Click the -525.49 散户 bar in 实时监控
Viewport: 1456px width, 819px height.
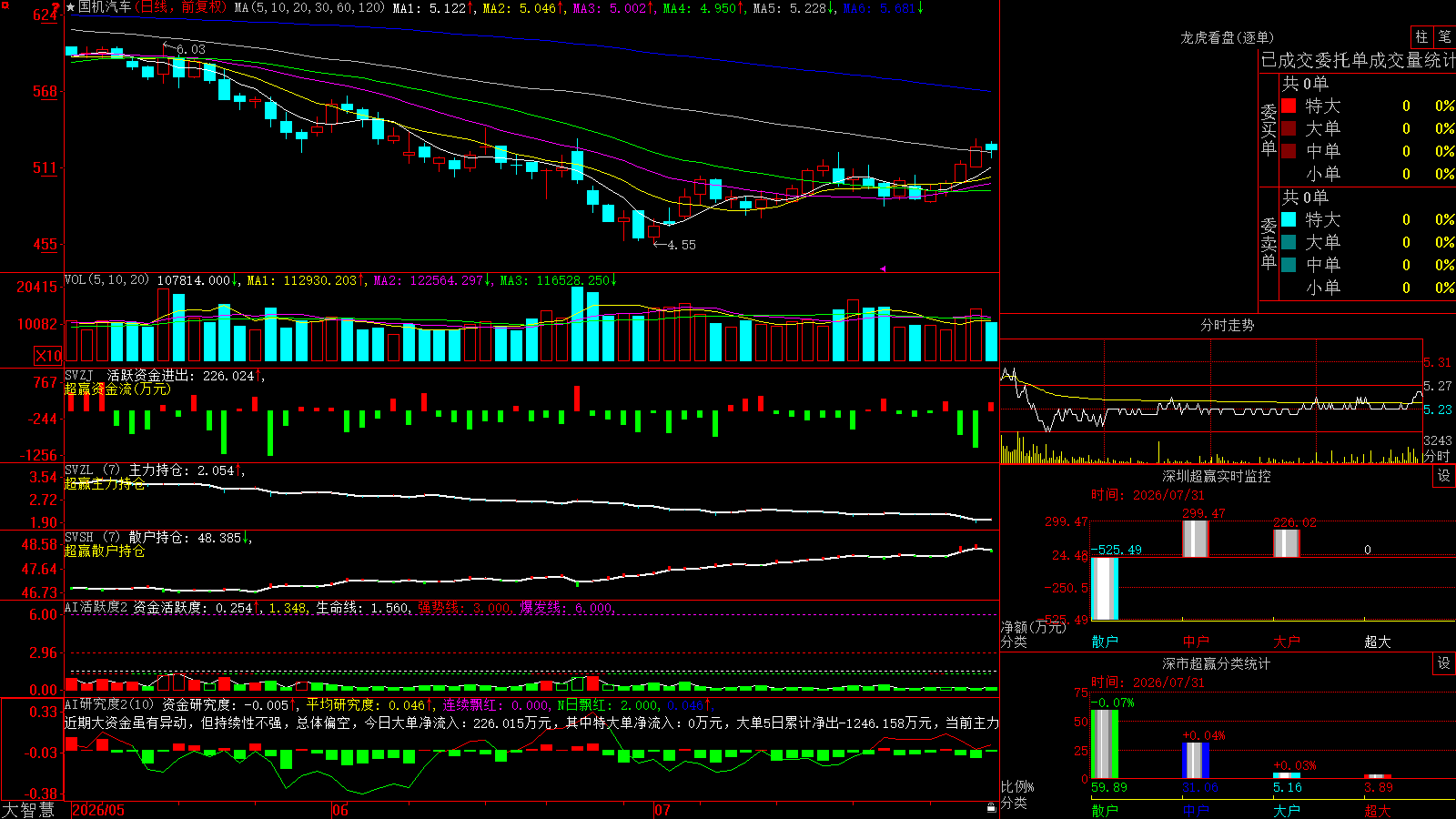coord(1105,589)
